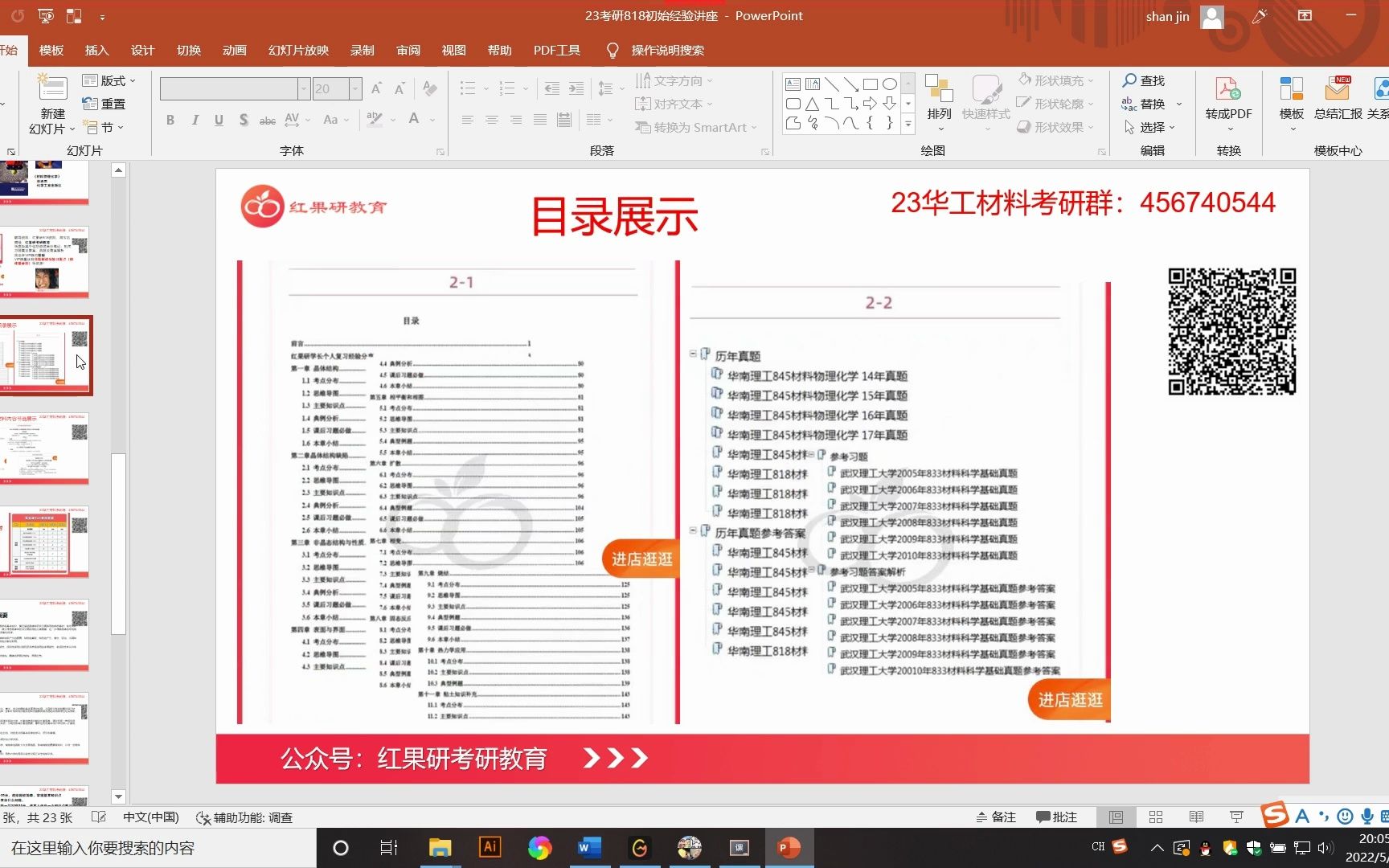Open the 对齐文本 align text dropdown
The image size is (1389, 868).
click(674, 104)
